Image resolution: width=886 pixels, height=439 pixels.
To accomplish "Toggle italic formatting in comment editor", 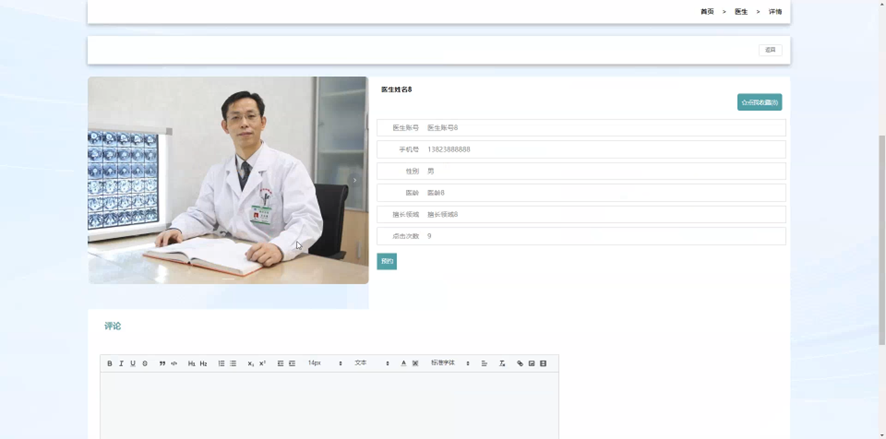I will pos(121,363).
